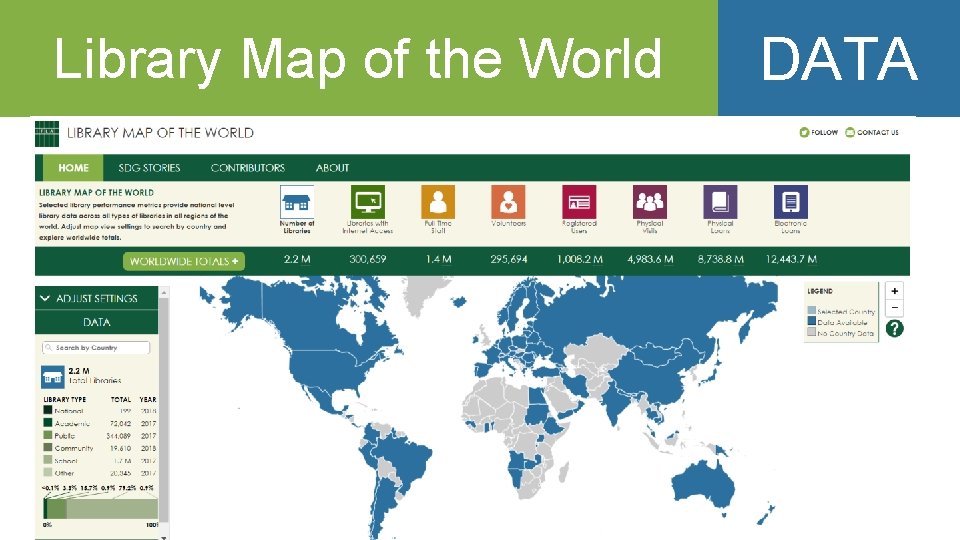Click Academic library type color swatch

(x=48, y=423)
